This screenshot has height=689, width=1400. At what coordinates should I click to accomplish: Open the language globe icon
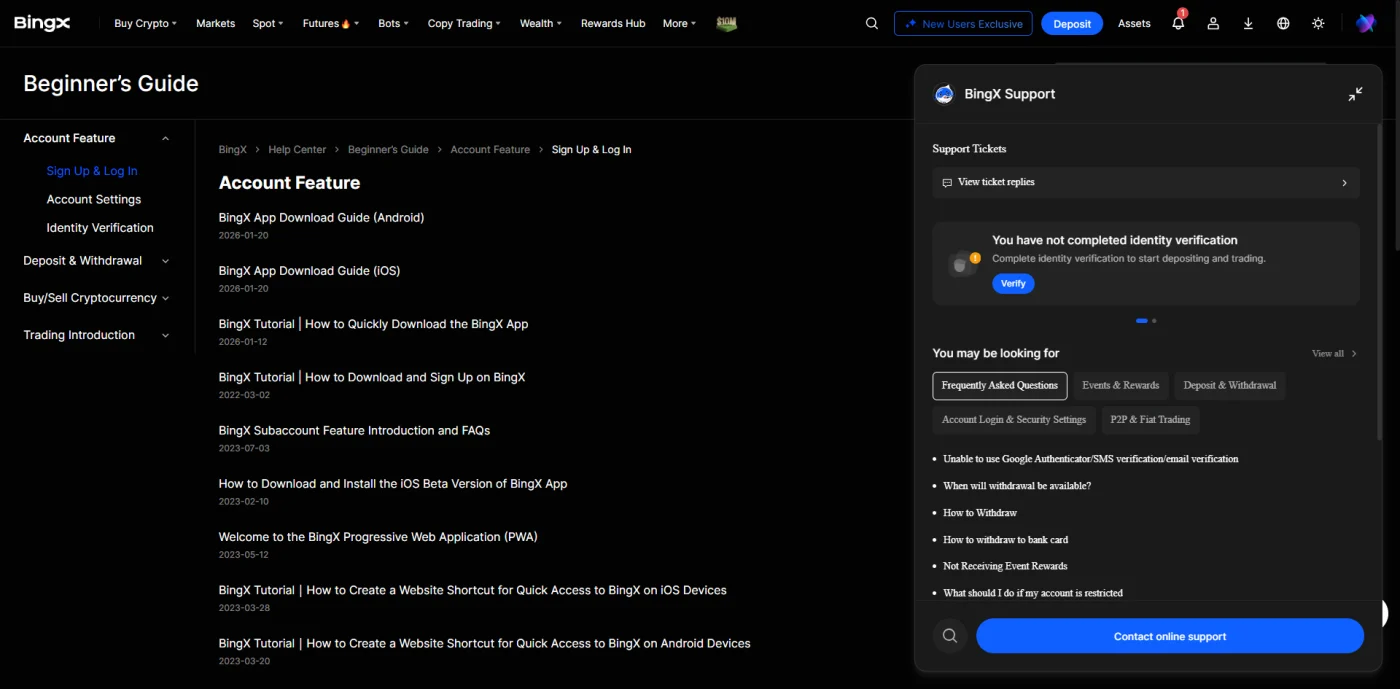coord(1283,23)
